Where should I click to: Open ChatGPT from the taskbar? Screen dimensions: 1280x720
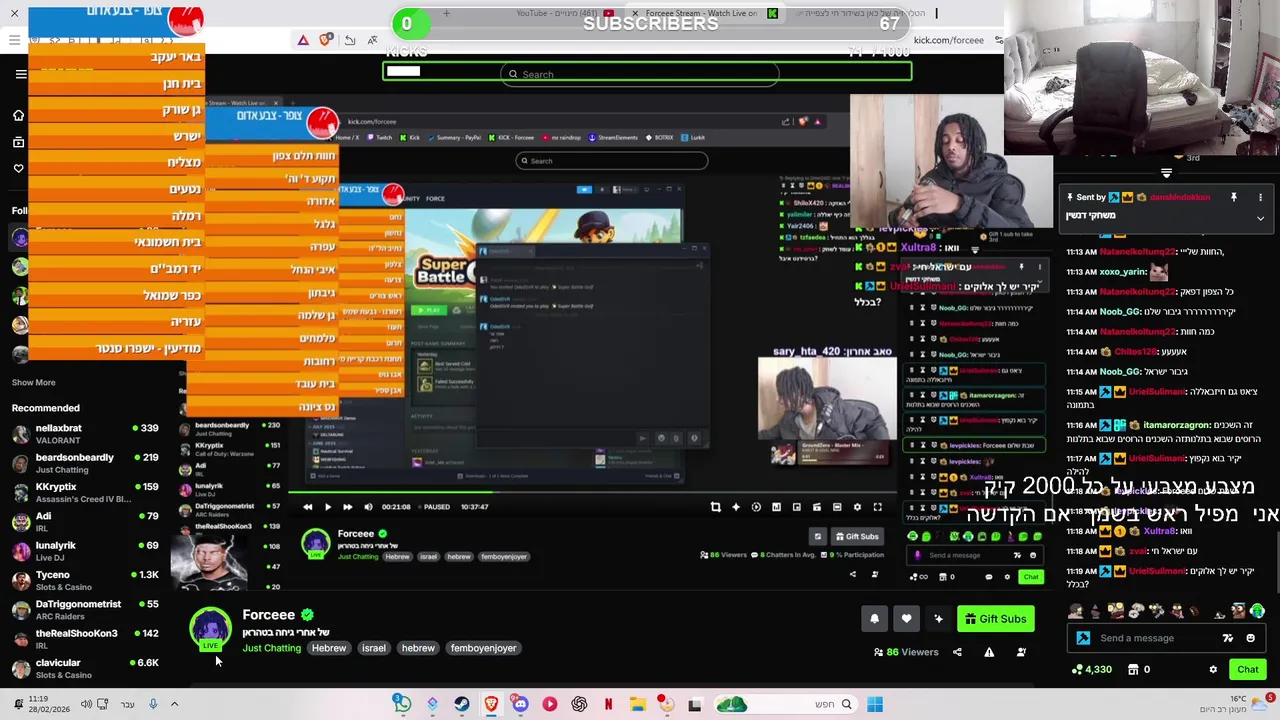(579, 704)
